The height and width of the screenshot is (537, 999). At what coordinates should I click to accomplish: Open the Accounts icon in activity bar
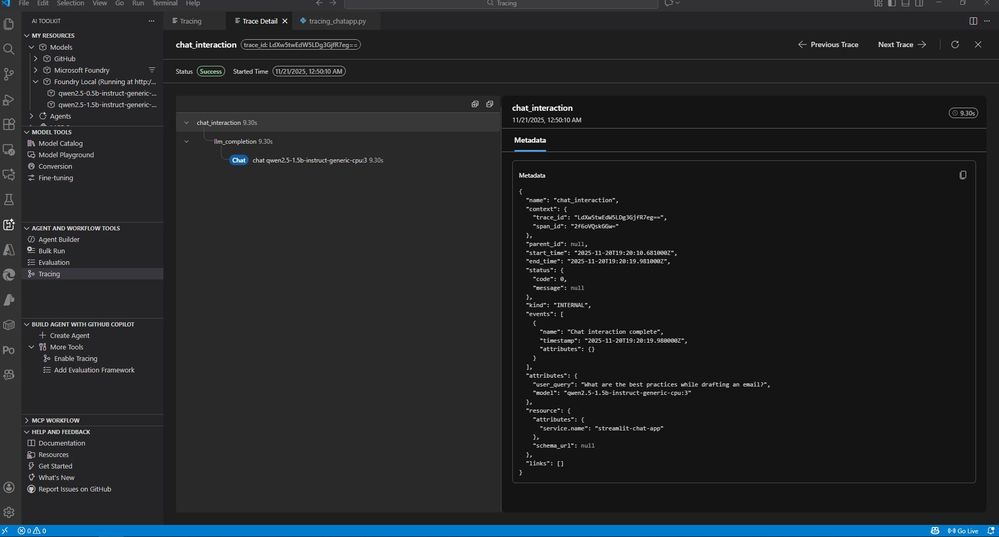(9, 487)
